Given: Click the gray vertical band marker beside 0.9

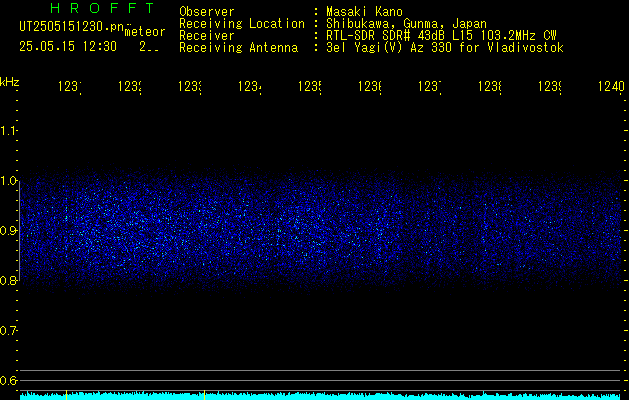Looking at the screenshot, I should tap(20, 231).
